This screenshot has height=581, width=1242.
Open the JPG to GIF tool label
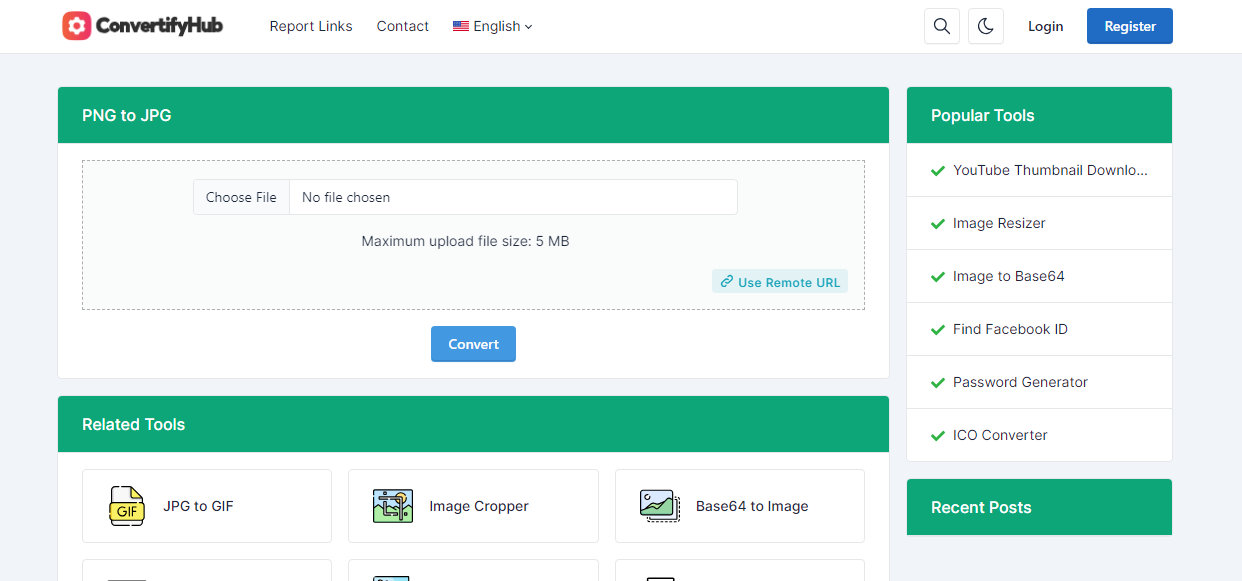(x=198, y=506)
